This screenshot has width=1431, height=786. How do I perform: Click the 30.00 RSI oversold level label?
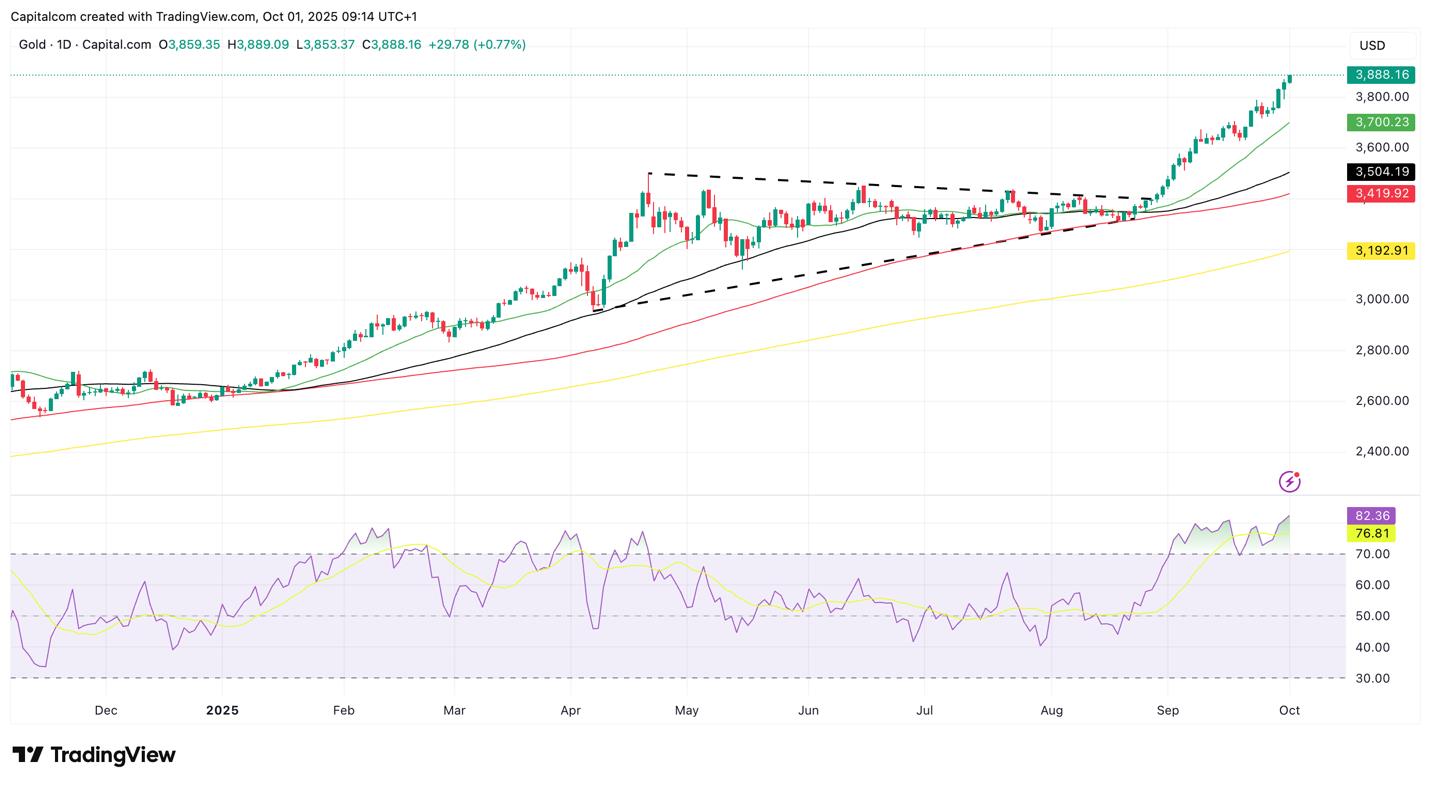[1372, 678]
